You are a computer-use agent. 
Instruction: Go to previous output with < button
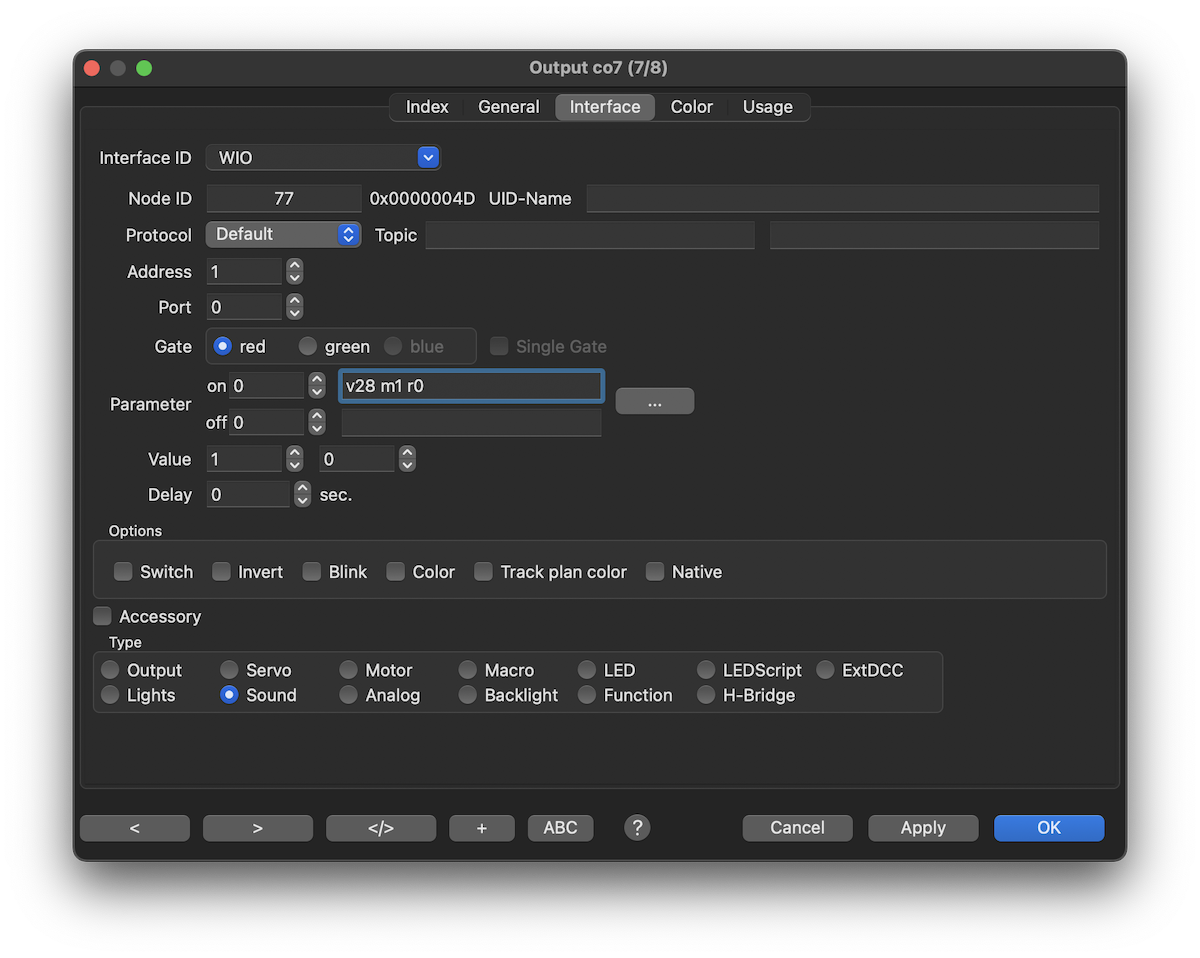(x=135, y=828)
